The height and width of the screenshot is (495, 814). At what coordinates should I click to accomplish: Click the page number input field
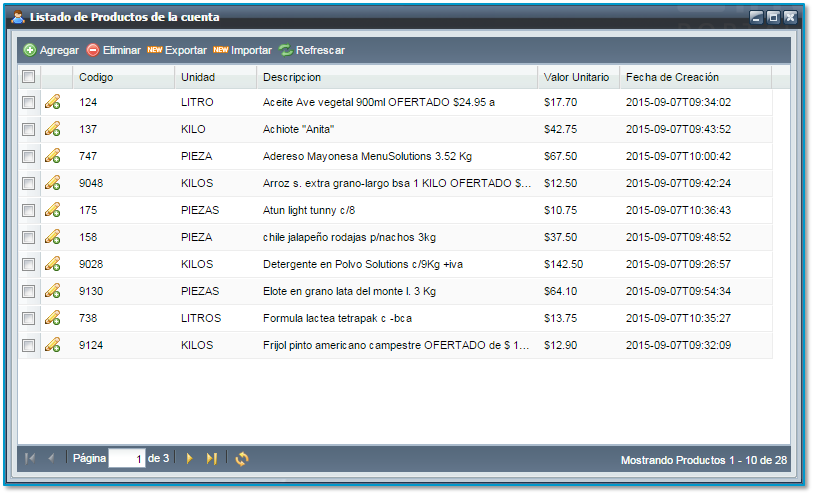coord(127,459)
